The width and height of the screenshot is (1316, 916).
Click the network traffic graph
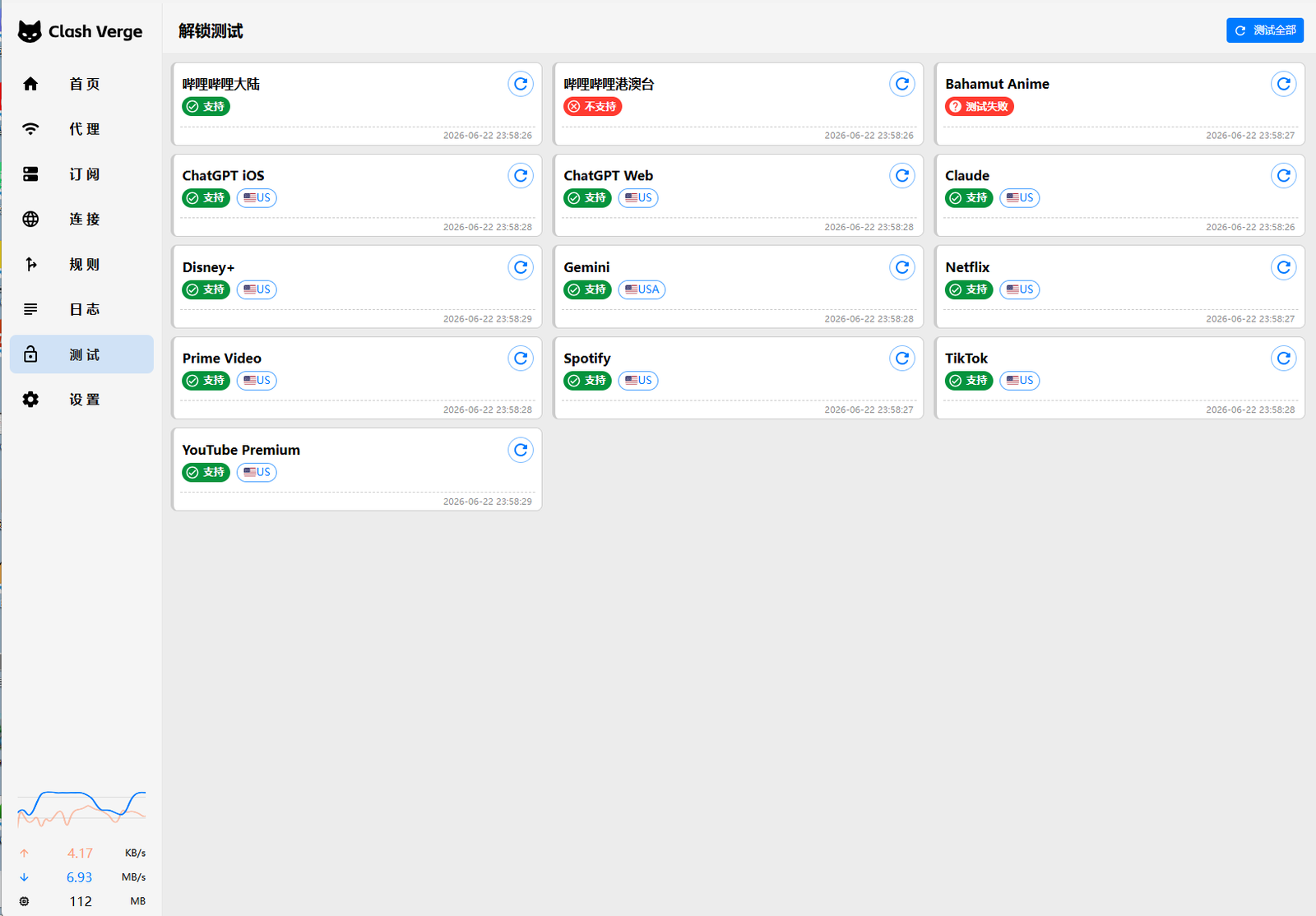click(x=81, y=808)
